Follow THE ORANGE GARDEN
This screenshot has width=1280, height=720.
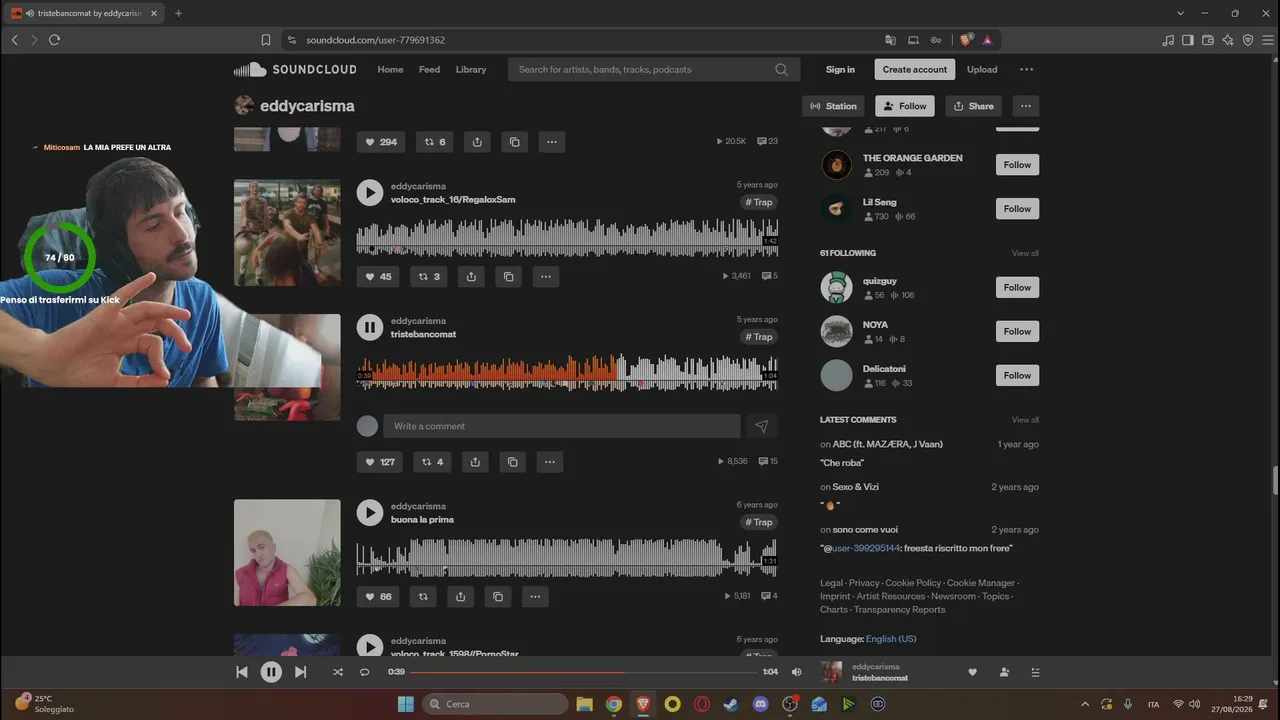tap(1017, 165)
